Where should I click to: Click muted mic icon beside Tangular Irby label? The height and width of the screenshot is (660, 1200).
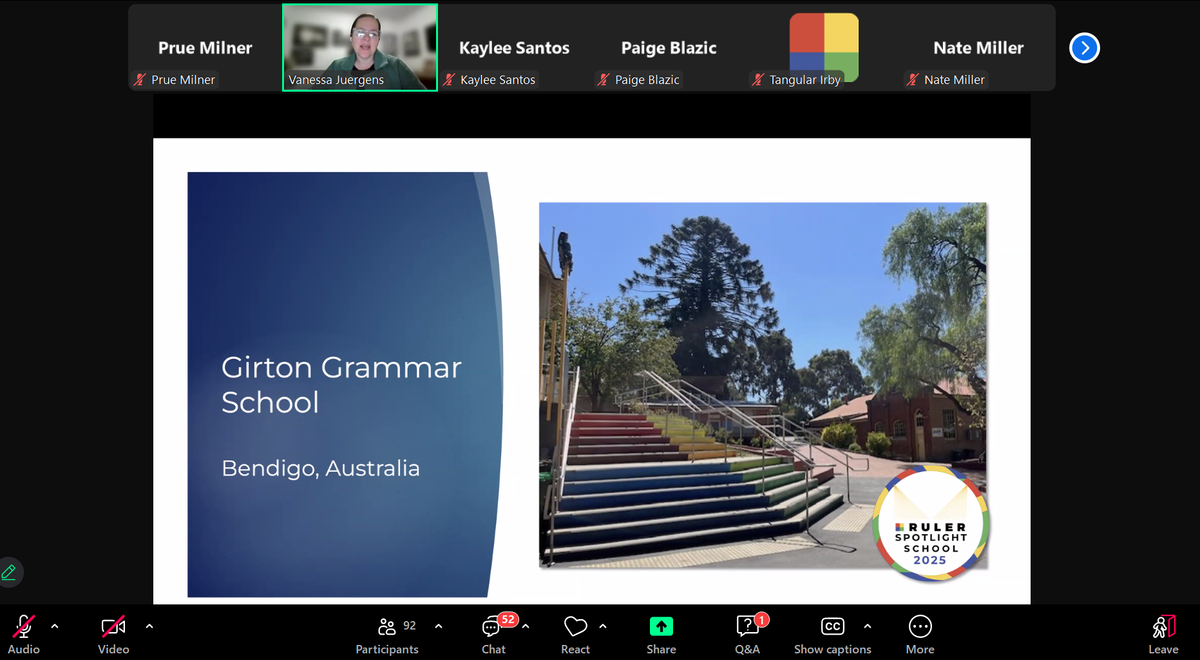(x=759, y=80)
